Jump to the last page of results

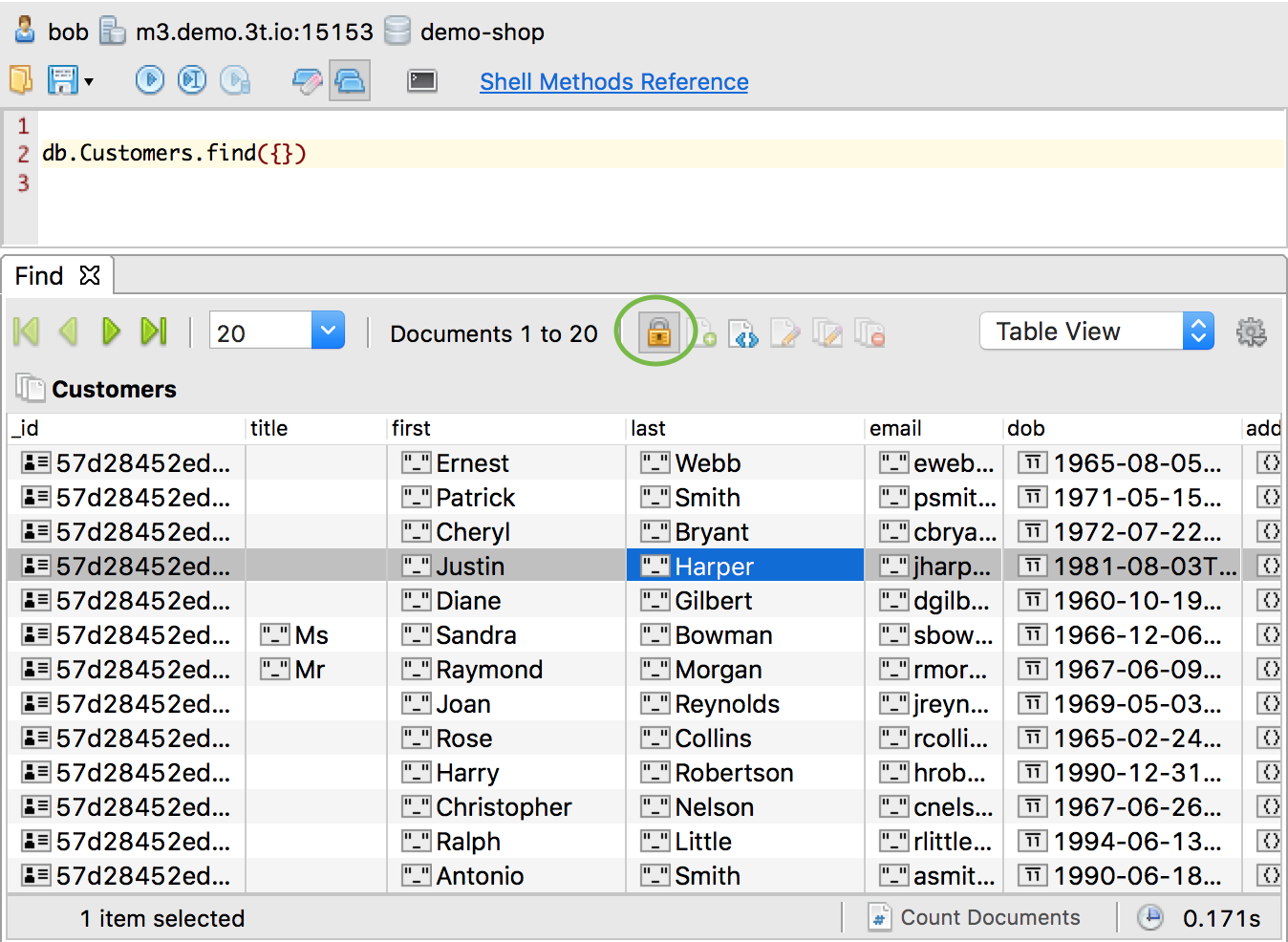pyautogui.click(x=153, y=332)
